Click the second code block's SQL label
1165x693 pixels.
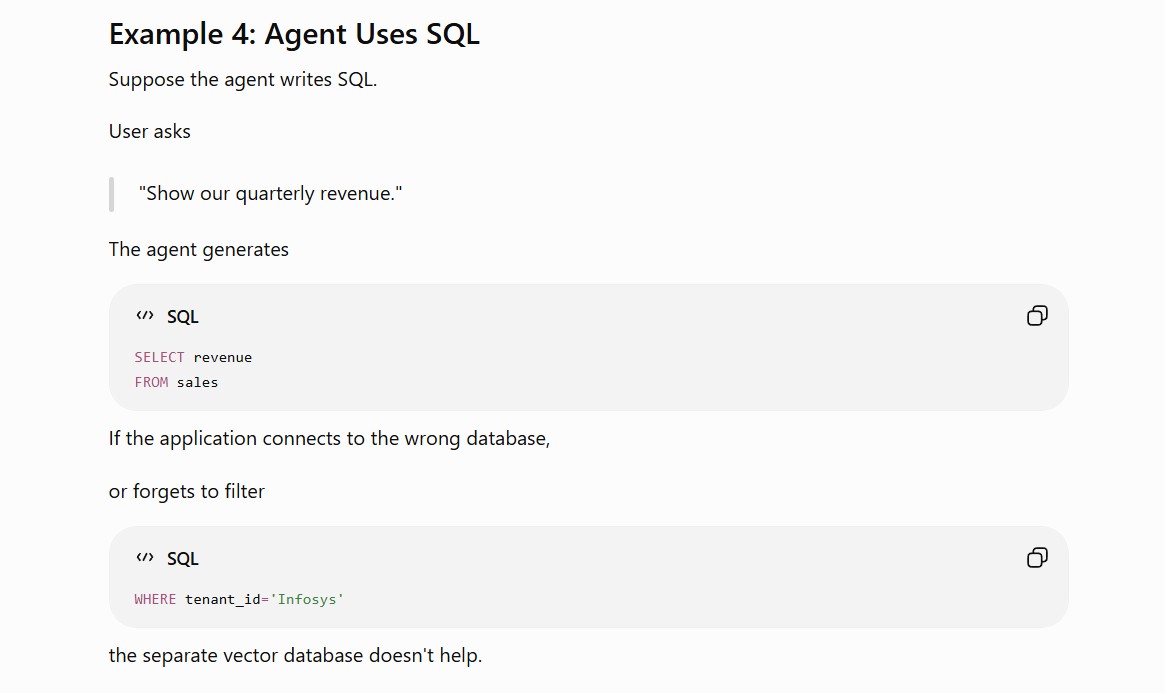183,559
